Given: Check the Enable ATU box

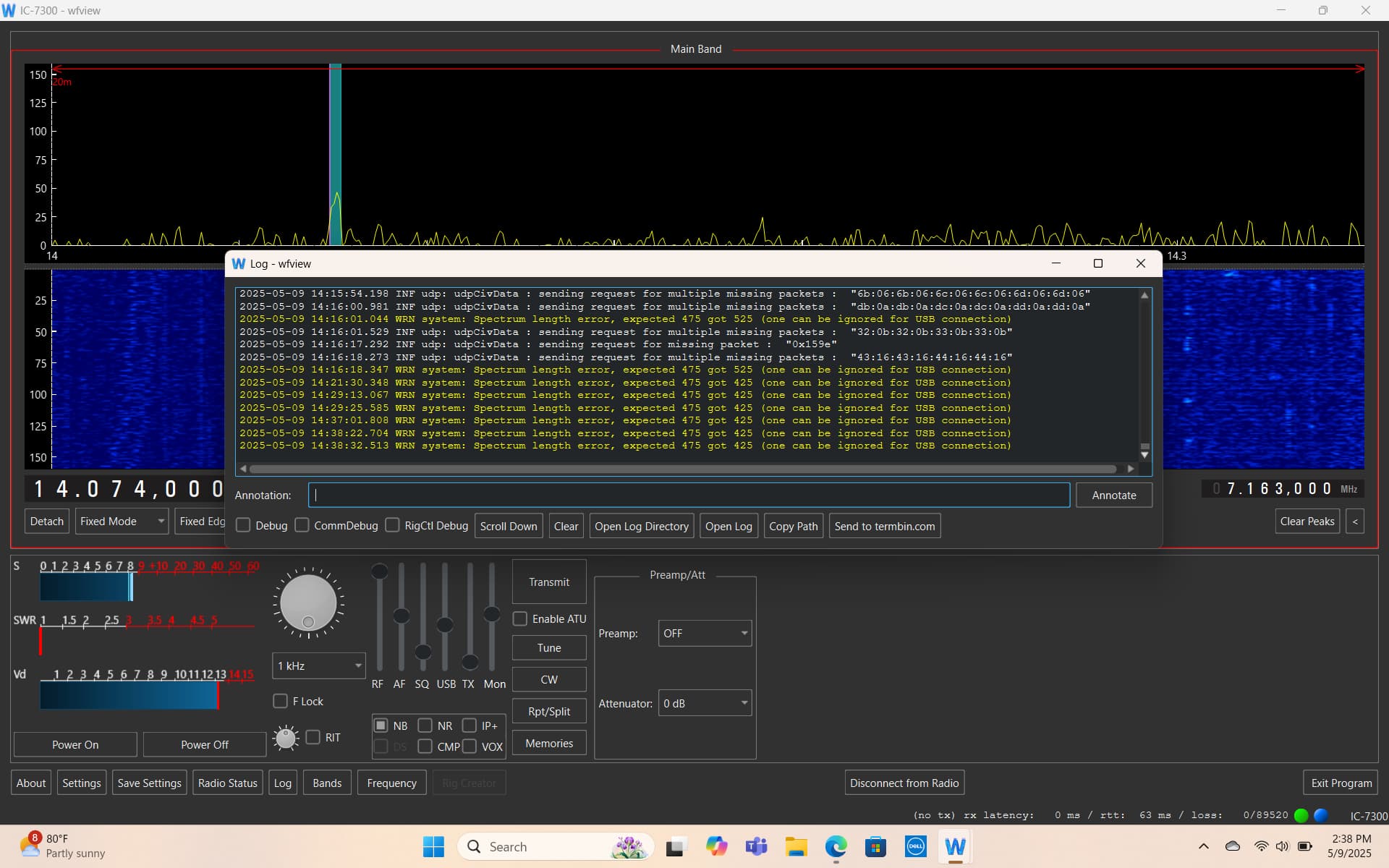Looking at the screenshot, I should 520,618.
